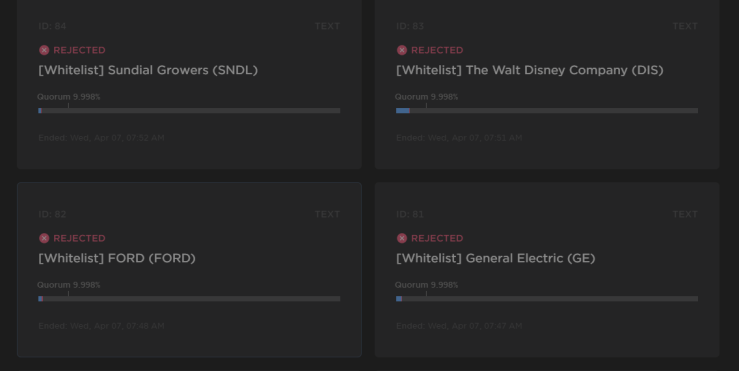Click the vote progress bar for SNDL

[x=189, y=111]
